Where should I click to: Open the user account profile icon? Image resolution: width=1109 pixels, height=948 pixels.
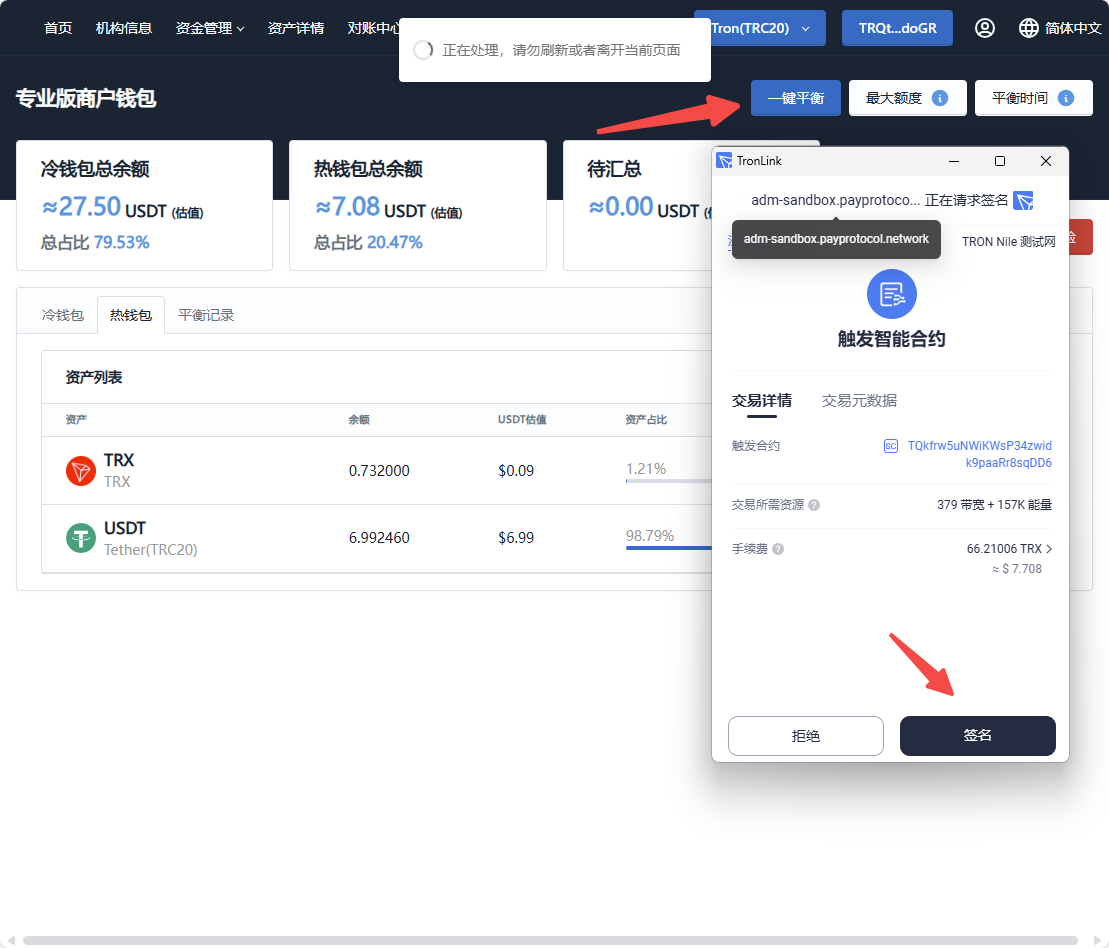click(x=985, y=28)
